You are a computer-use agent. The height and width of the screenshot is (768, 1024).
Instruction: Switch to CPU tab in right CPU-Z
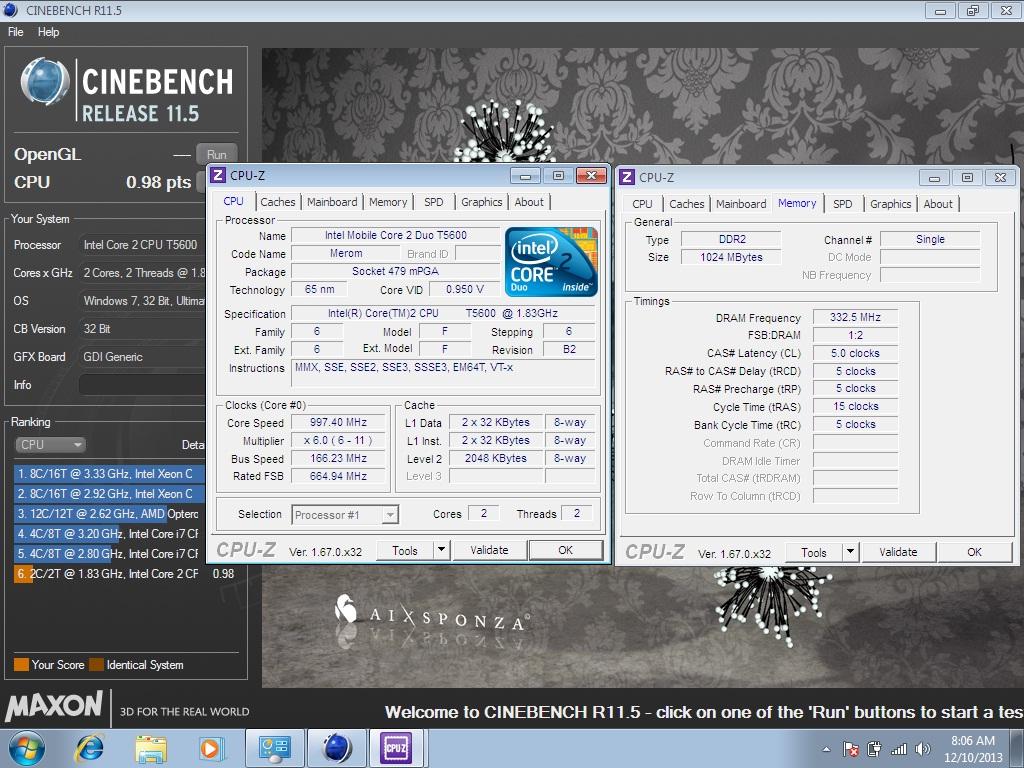[x=642, y=204]
